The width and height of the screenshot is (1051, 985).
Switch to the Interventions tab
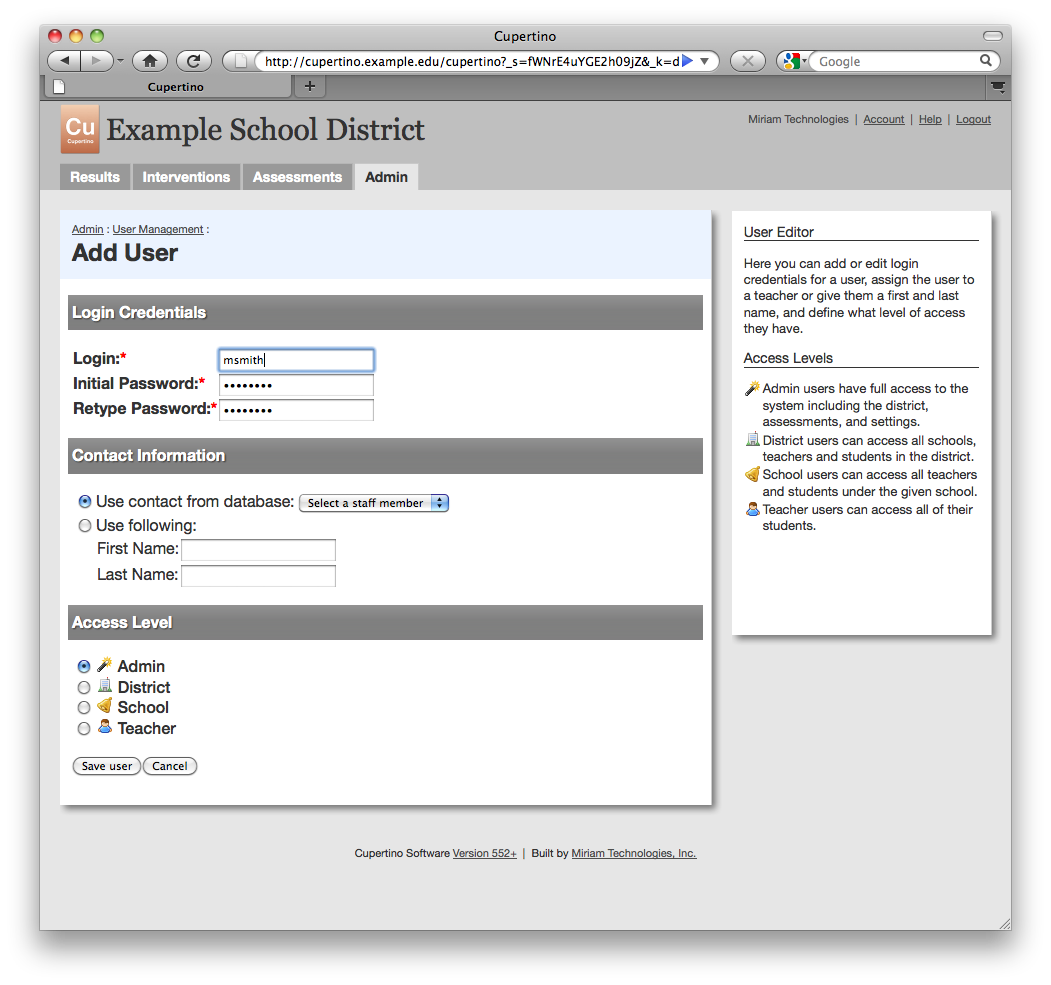tap(186, 177)
